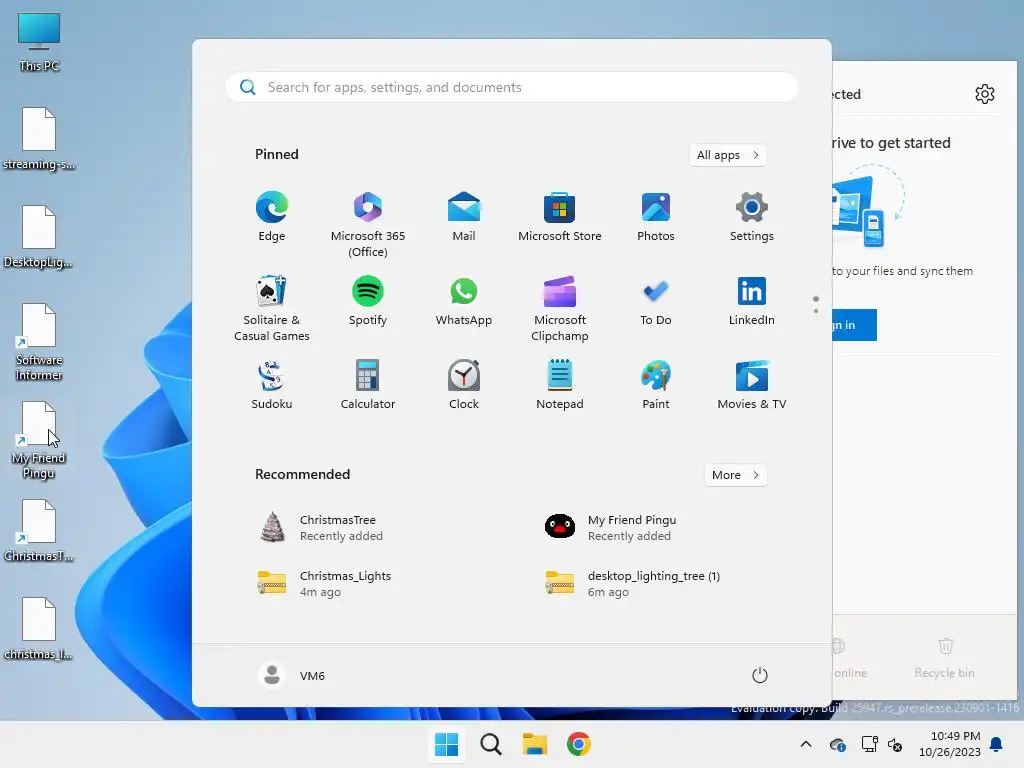Open the power options button
Viewport: 1024px width, 768px height.
pyautogui.click(x=760, y=675)
